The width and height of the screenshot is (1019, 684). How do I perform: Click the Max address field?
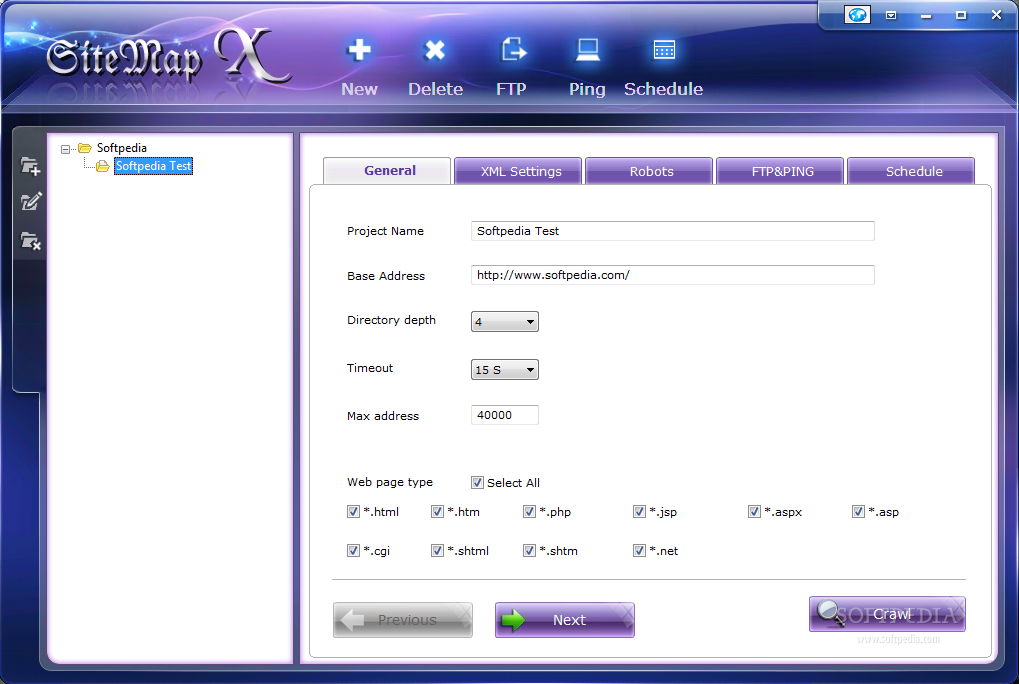(x=504, y=415)
